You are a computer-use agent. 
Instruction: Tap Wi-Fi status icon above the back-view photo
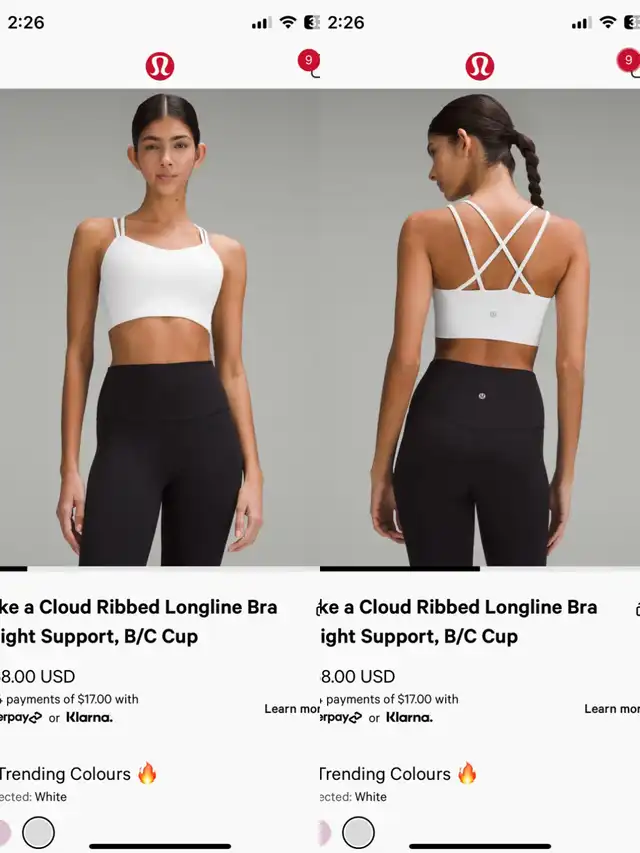(x=607, y=22)
